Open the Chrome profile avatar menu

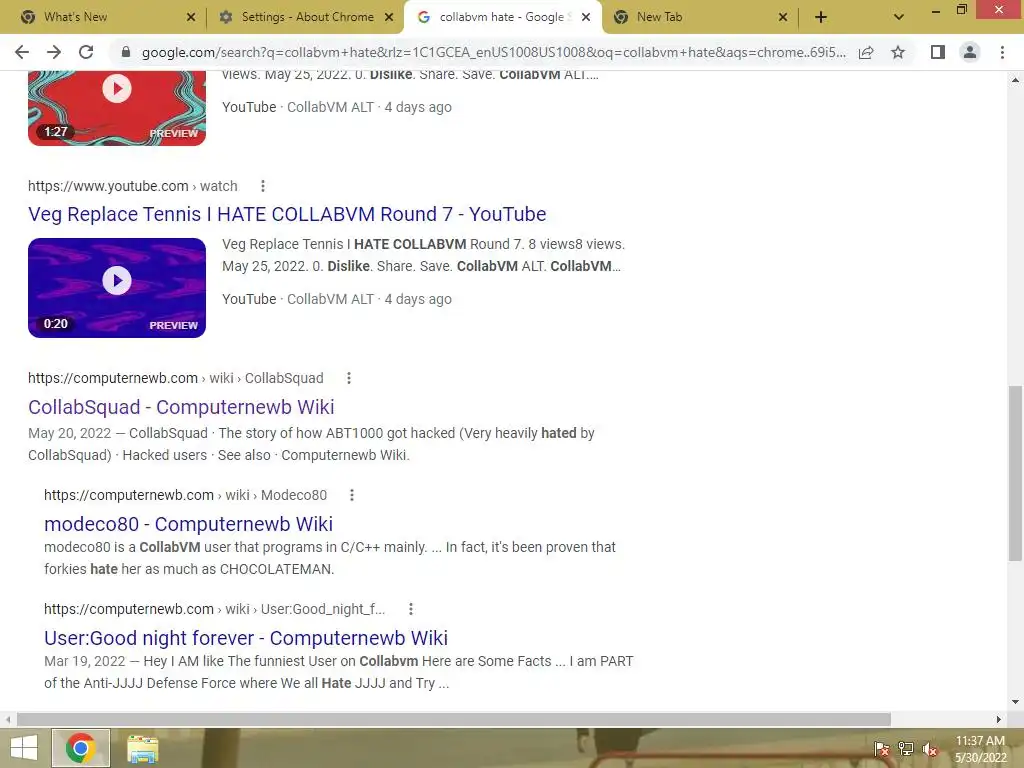970,52
